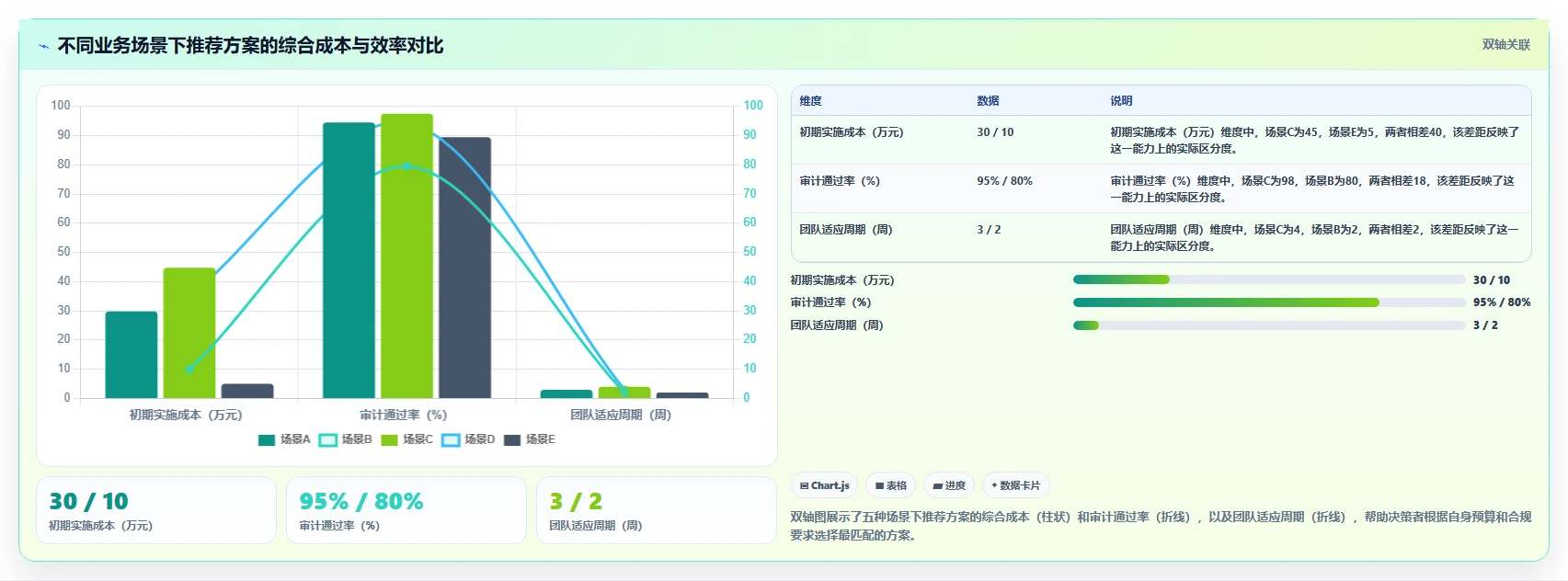This screenshot has height=581, width=1568.
Task: Toggle 场景C legend item
Action: tap(406, 439)
